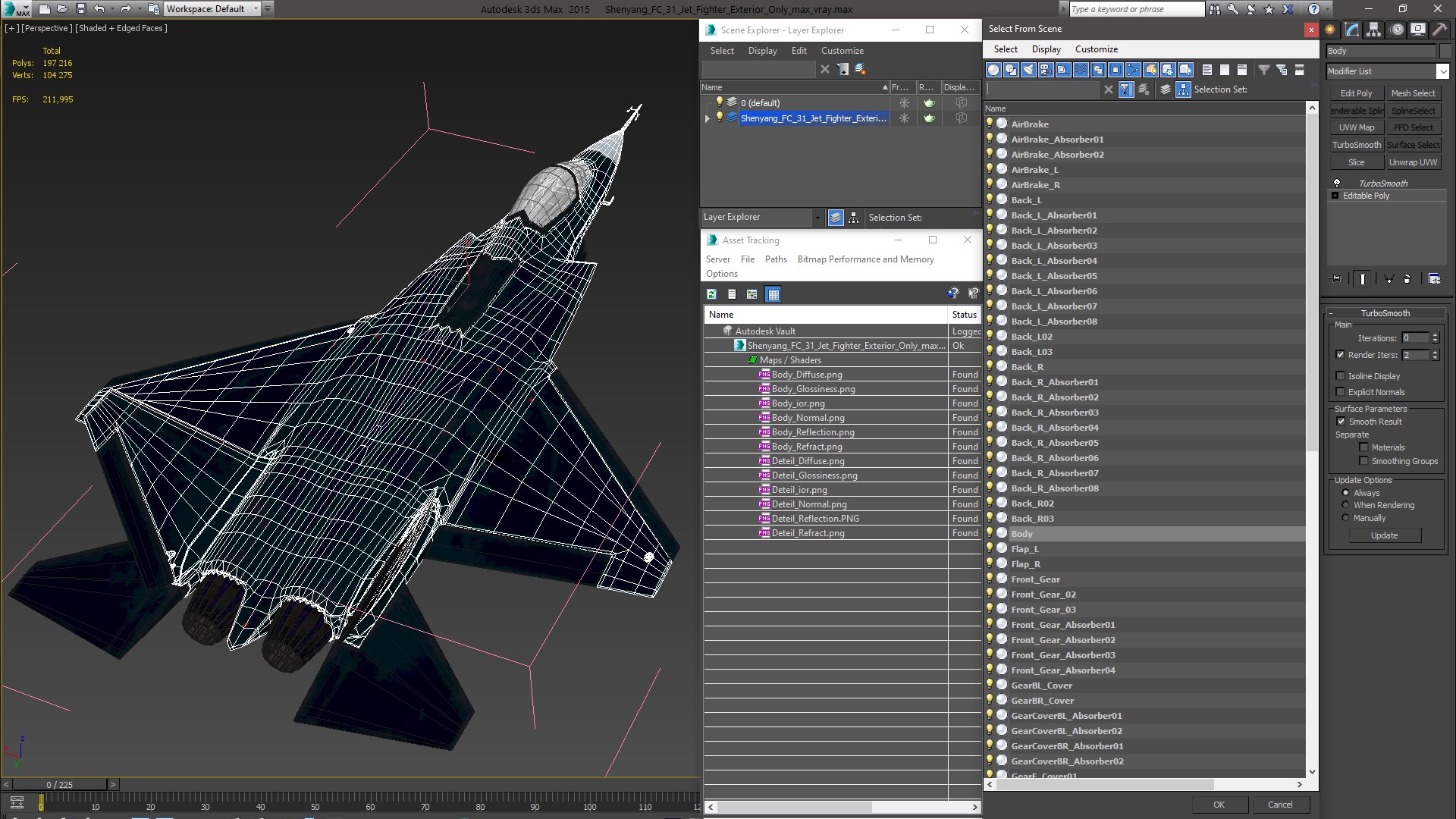
Task: Toggle Render Iters checkbox
Action: (x=1340, y=355)
